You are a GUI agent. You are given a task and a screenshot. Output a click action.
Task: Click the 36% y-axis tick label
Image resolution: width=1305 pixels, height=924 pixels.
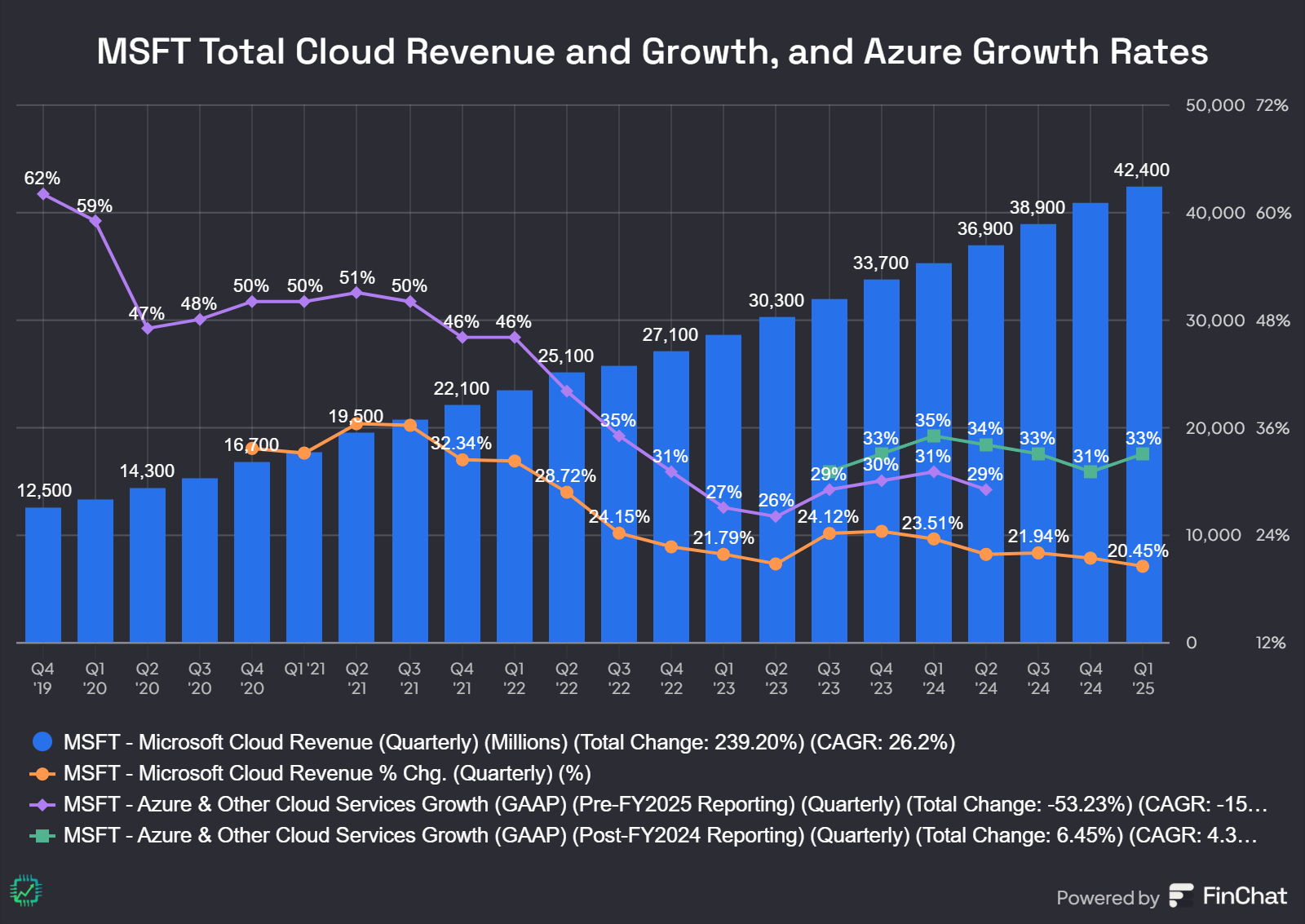(x=1272, y=428)
